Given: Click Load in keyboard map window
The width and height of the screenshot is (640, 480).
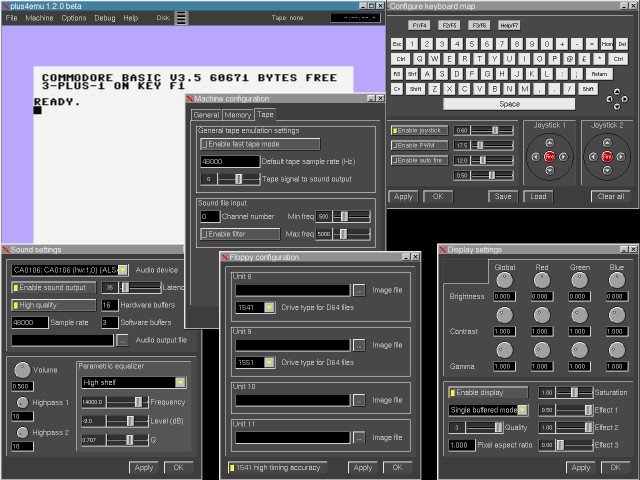Looking at the screenshot, I should [538, 197].
